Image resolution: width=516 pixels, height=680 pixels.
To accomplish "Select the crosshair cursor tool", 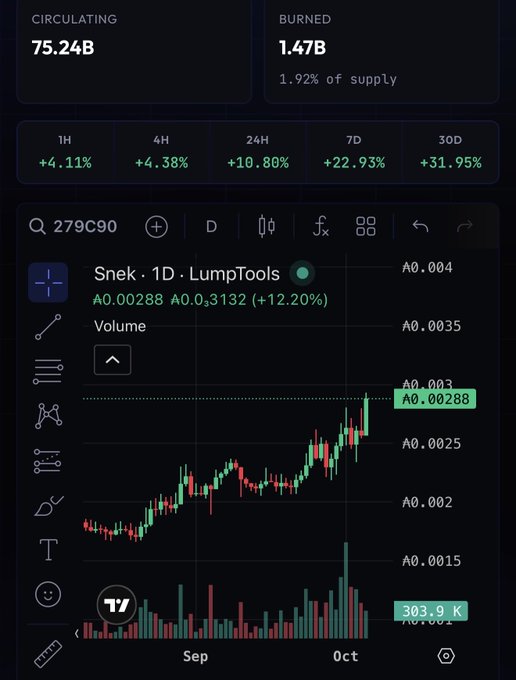I will click(48, 282).
